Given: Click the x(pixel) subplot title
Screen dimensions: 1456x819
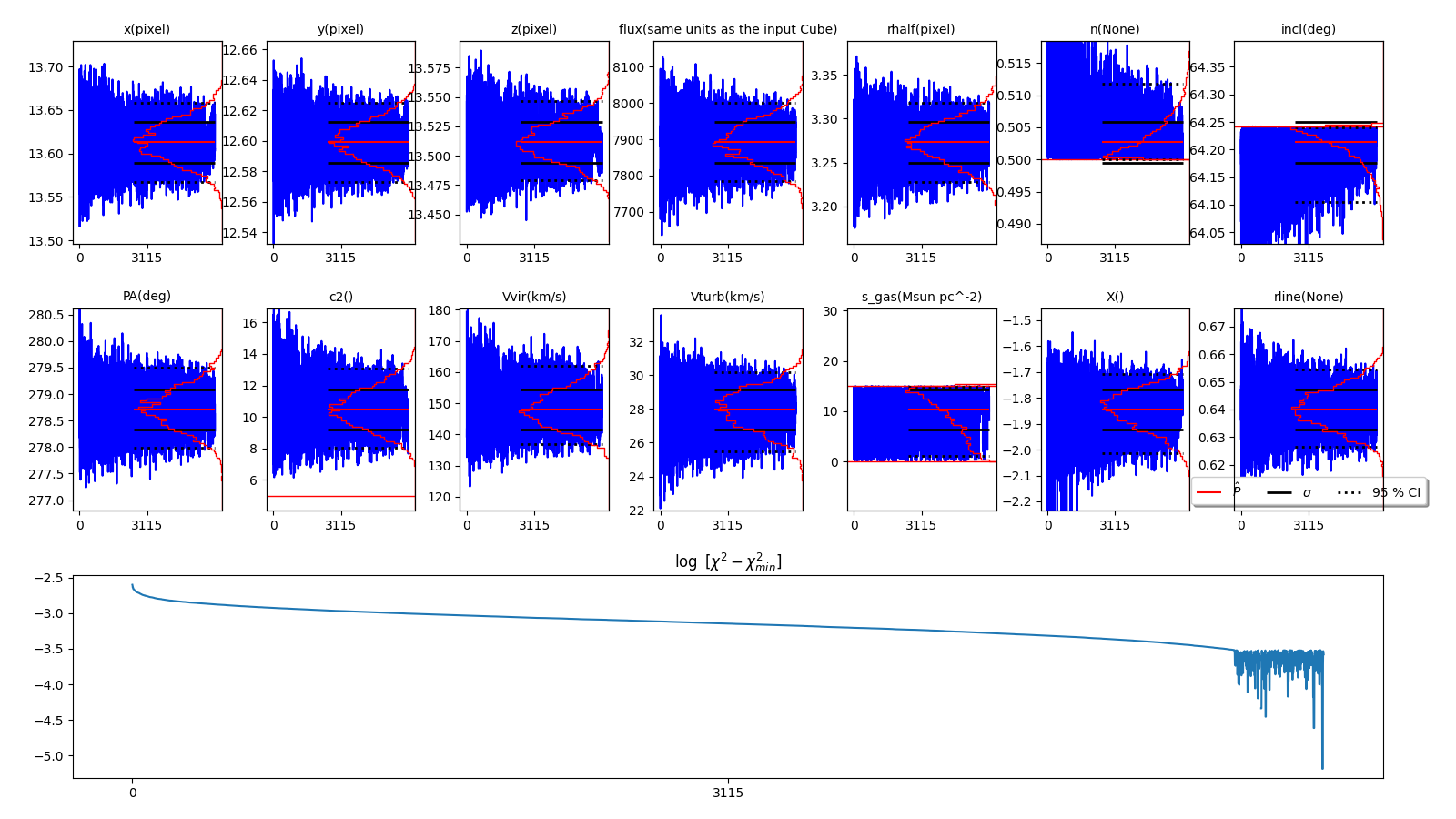Looking at the screenshot, I should coord(147,29).
